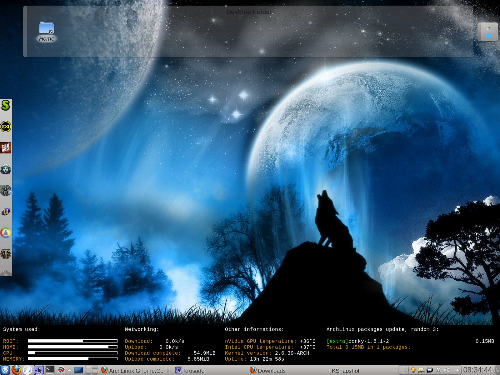Click the yellow tray icon next to lightbulb
The image size is (500, 375).
[421, 370]
